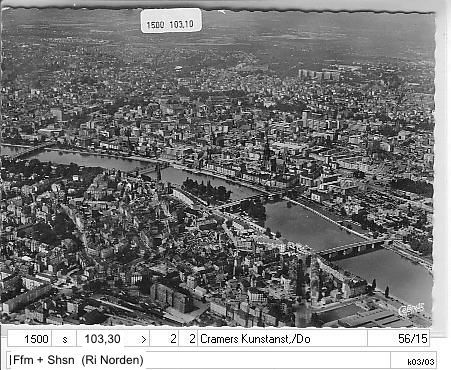The image size is (451, 370).
Task: Click the nearest foreground bridge over the river
Action: [x=350, y=249]
